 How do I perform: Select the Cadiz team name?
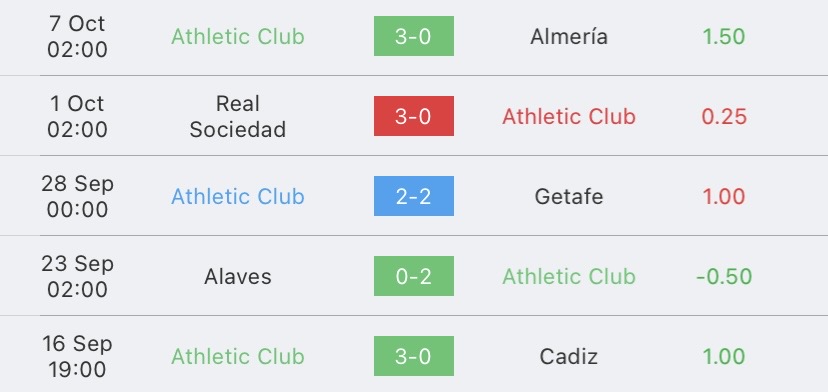click(x=569, y=357)
